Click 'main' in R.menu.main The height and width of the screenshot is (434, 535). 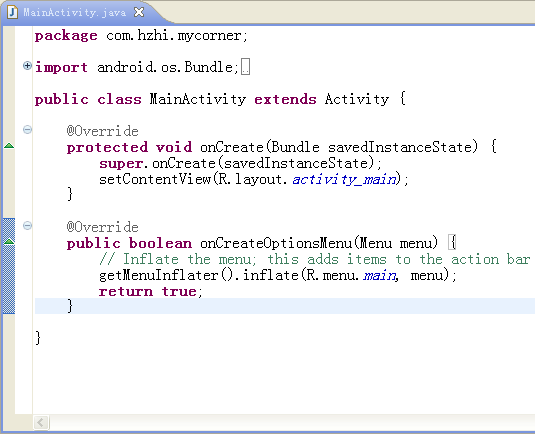pyautogui.click(x=379, y=275)
